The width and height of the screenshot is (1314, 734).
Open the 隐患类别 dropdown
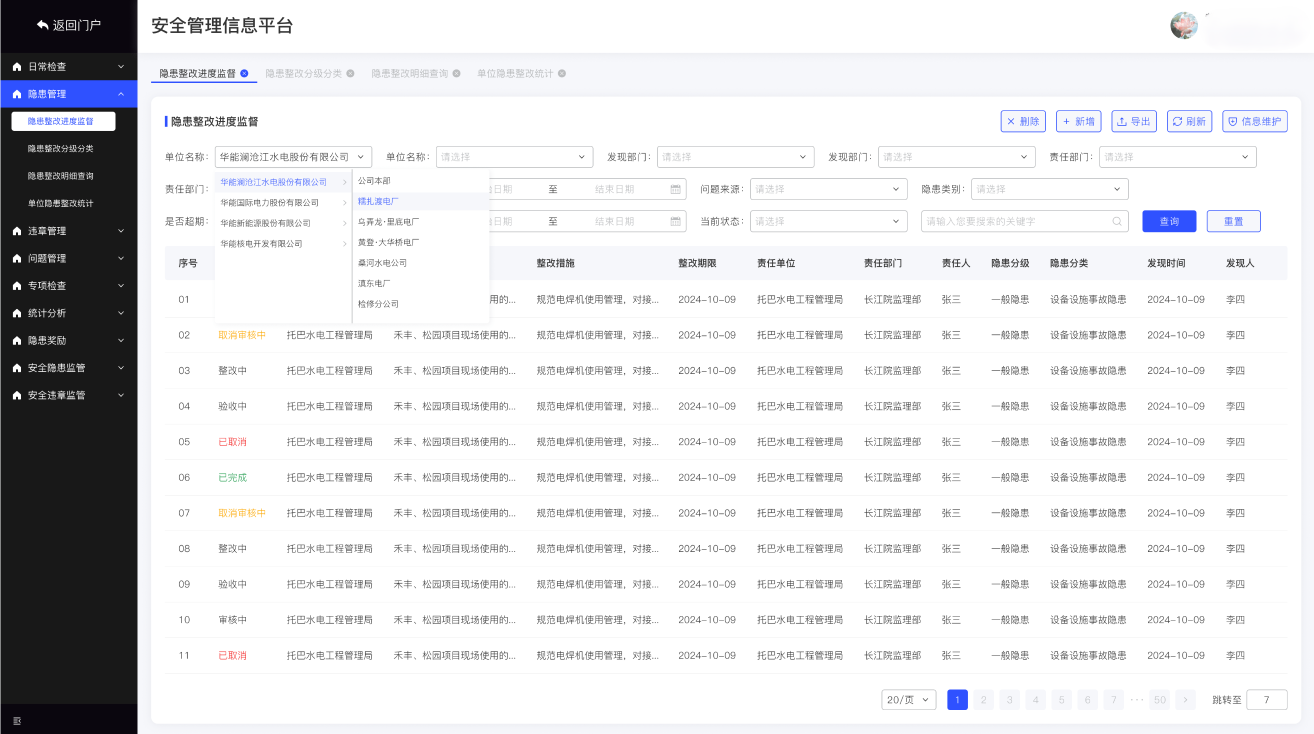tap(1049, 189)
